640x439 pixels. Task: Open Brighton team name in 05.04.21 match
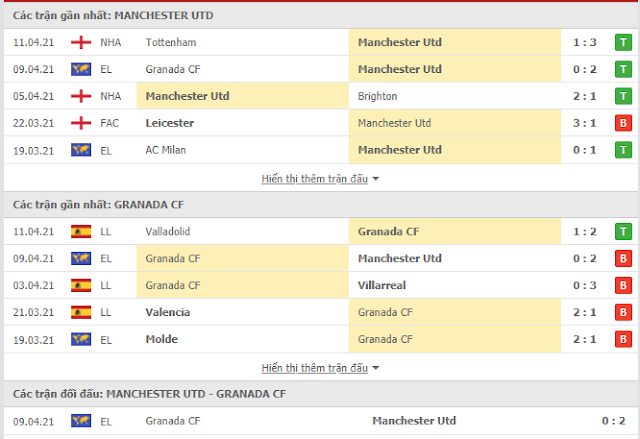click(378, 96)
